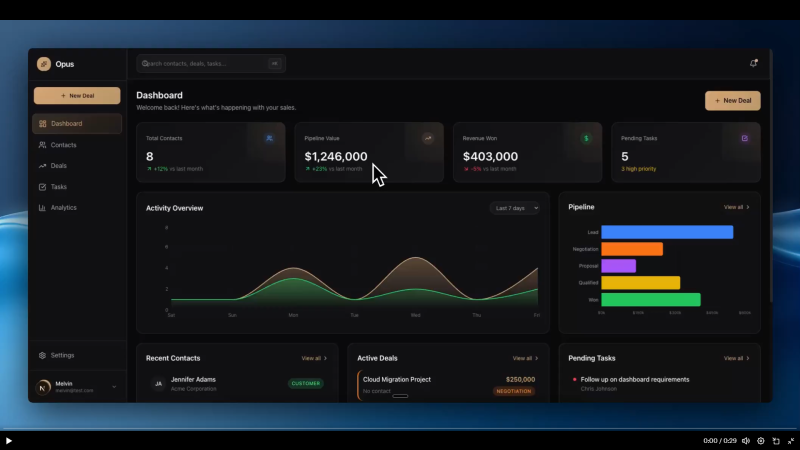Screen dimensions: 800x450
Task: Click the Opus logo icon
Action: tap(44, 64)
